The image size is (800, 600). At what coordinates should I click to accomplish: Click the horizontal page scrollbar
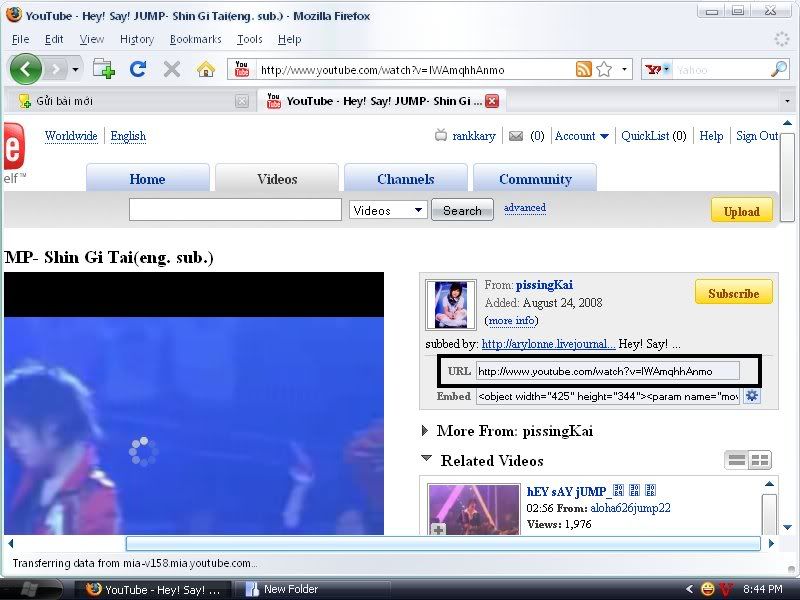click(443, 543)
